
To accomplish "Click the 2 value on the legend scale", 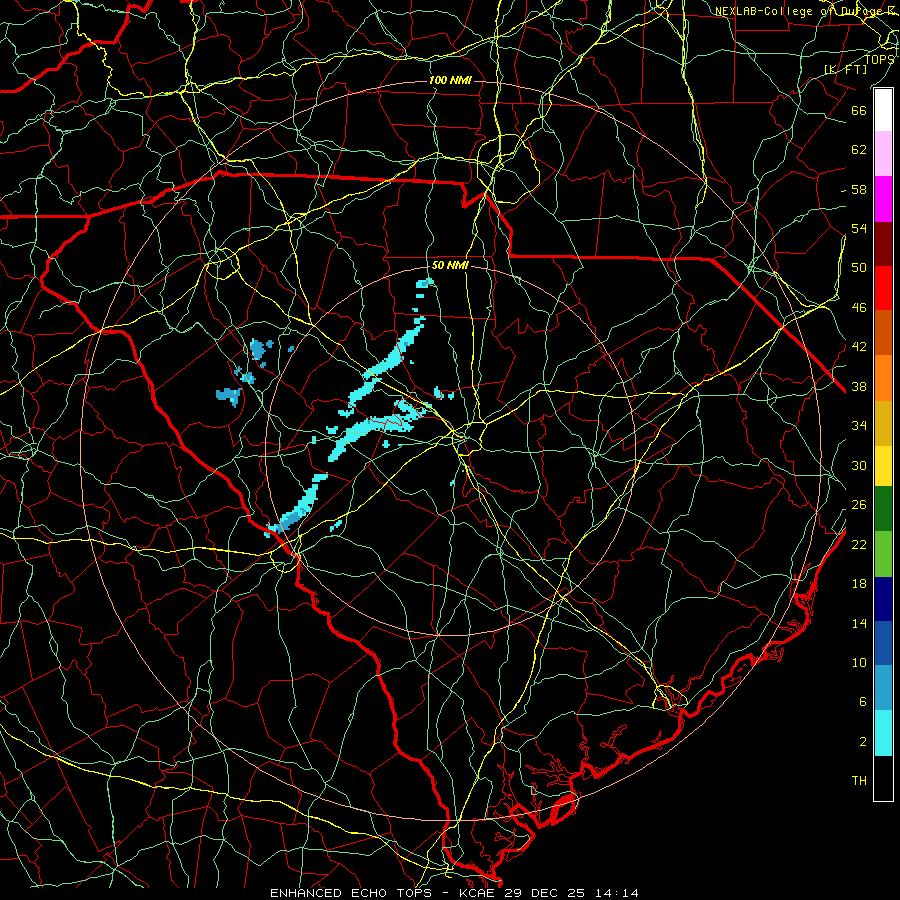I will point(863,742).
